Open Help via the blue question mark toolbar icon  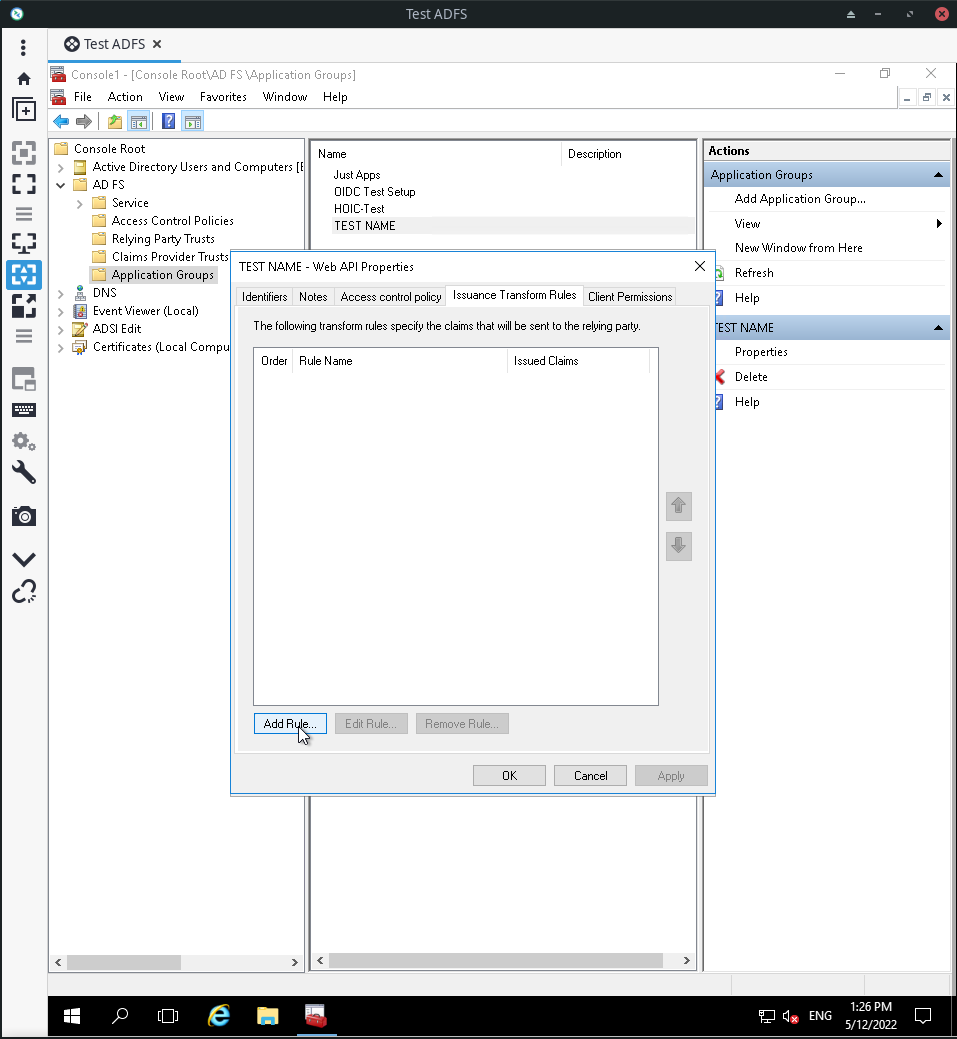pos(167,120)
